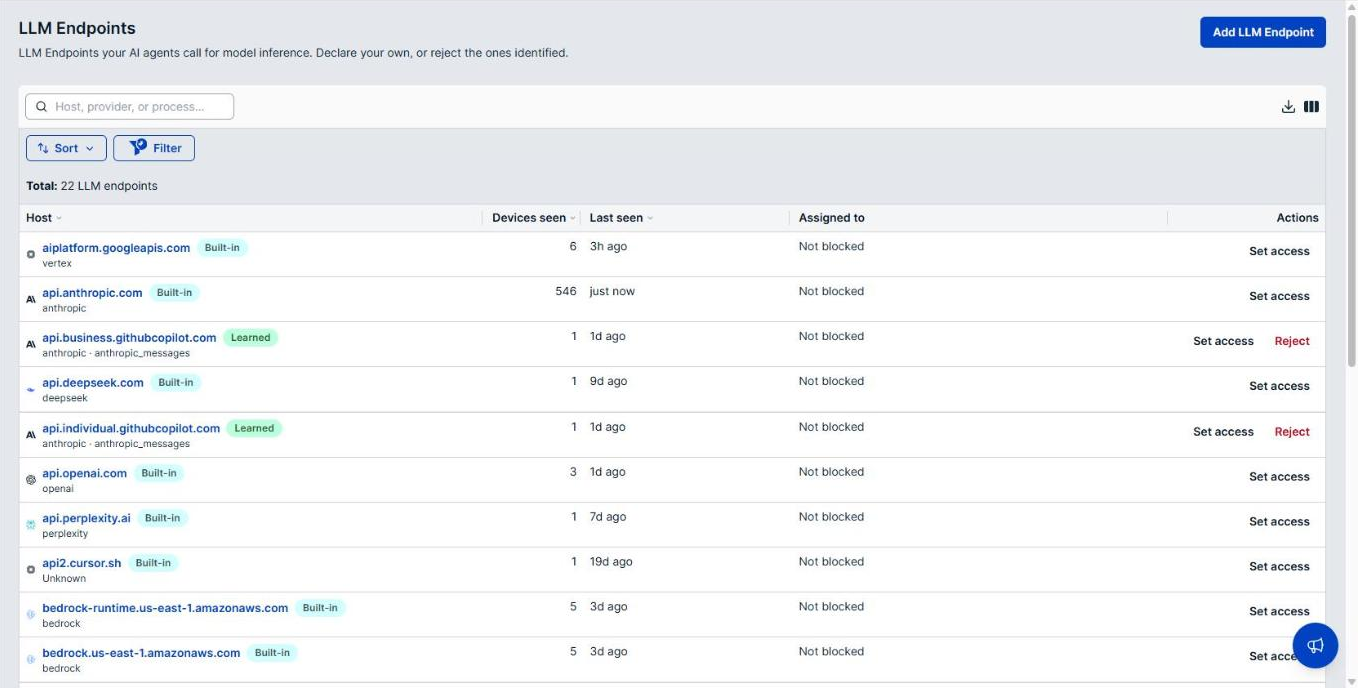Click icon beside api.business.githubcopilot.com
This screenshot has width=1358, height=688.
pyautogui.click(x=31, y=344)
